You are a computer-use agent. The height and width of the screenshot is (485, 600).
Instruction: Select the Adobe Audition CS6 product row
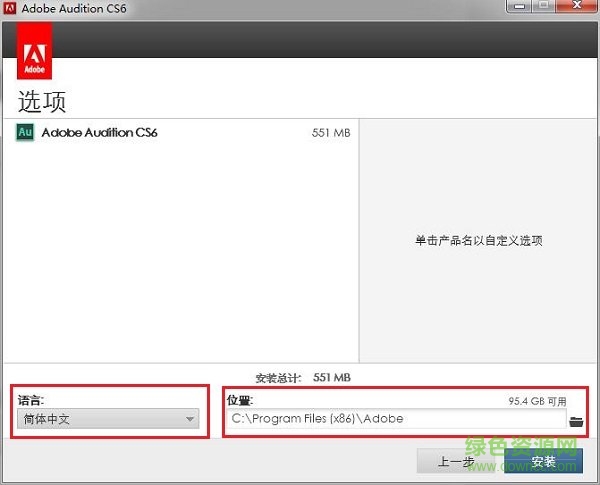[181, 132]
